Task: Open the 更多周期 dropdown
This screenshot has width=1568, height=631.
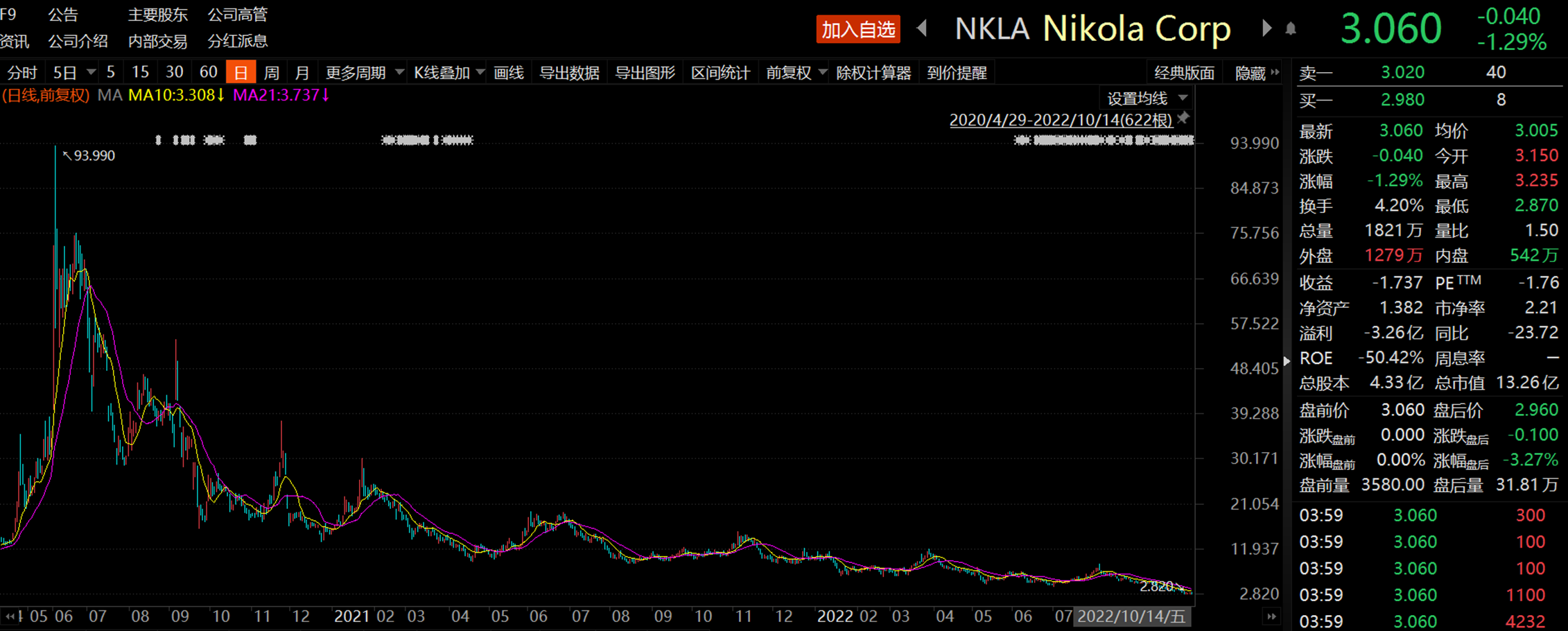Action: 365,73
